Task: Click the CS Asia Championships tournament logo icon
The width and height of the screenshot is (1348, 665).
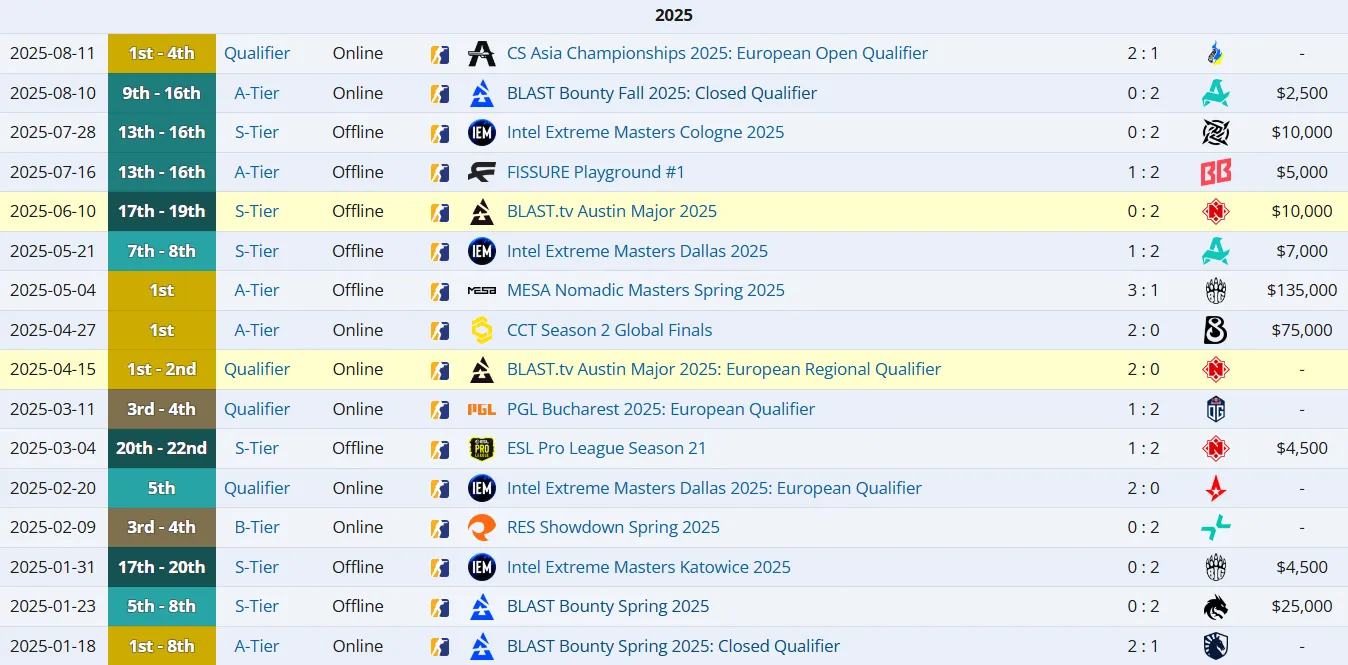Action: click(482, 54)
